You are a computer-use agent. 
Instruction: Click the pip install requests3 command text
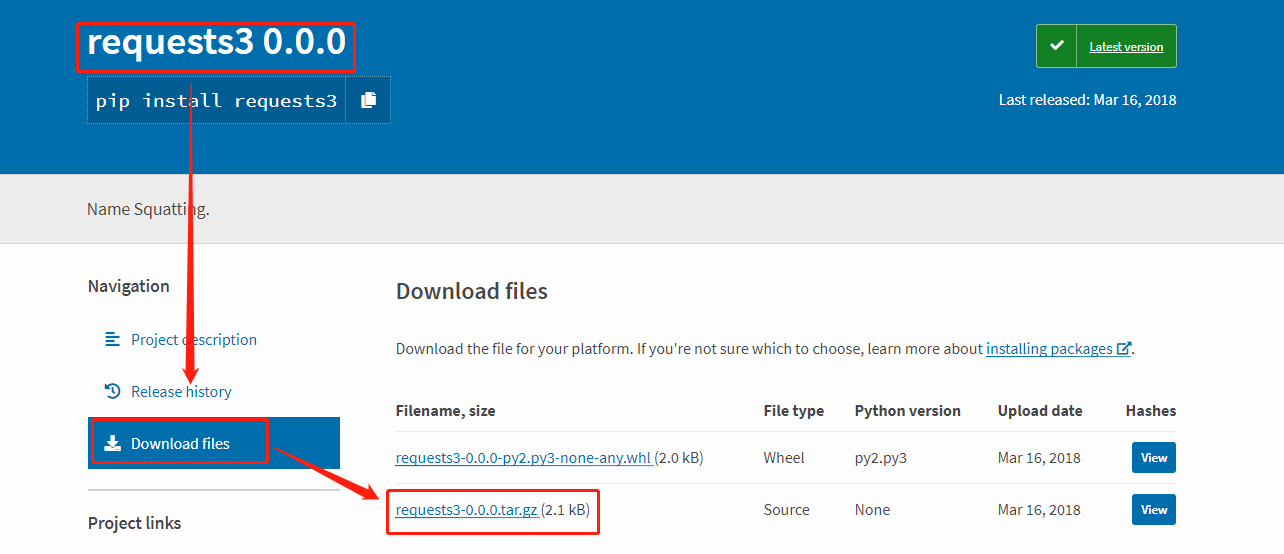pos(216,100)
